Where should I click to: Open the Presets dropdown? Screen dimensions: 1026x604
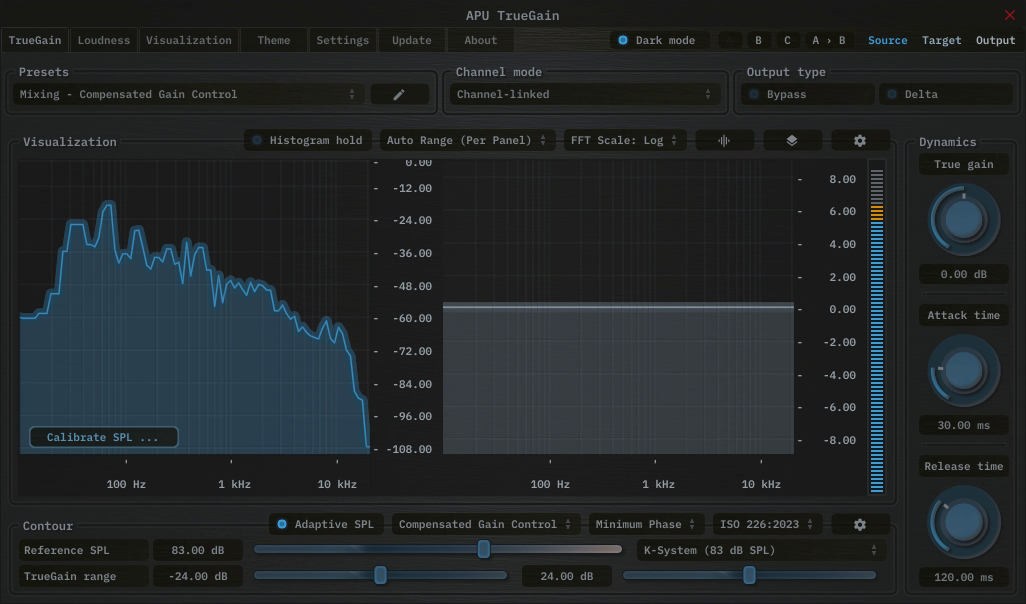coord(188,94)
